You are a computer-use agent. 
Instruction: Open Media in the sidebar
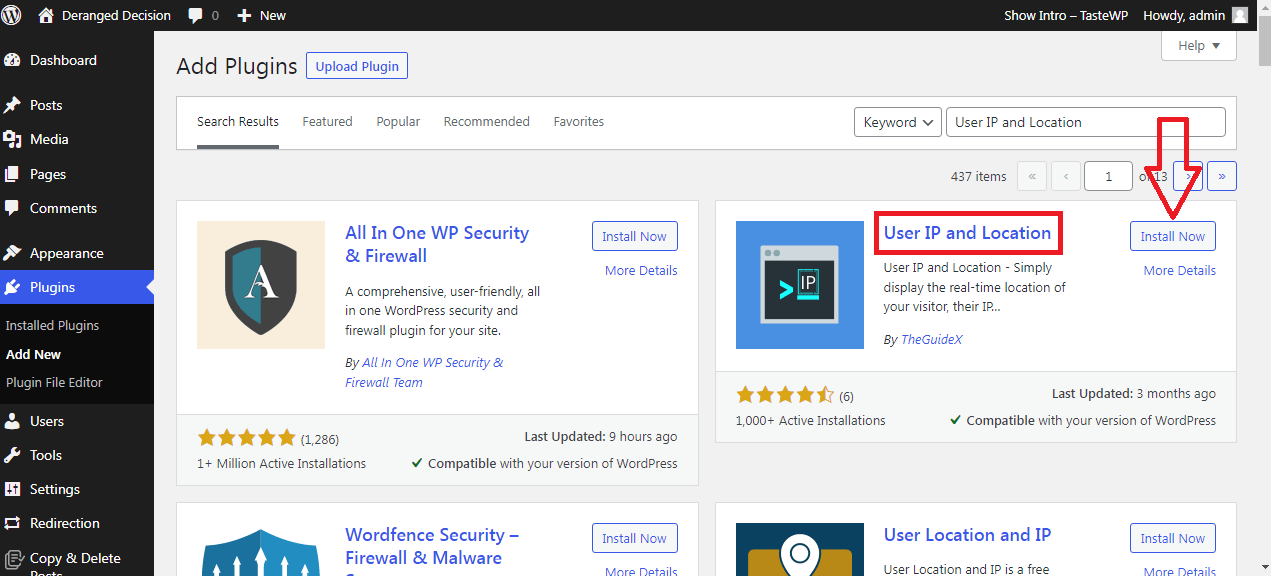click(48, 139)
